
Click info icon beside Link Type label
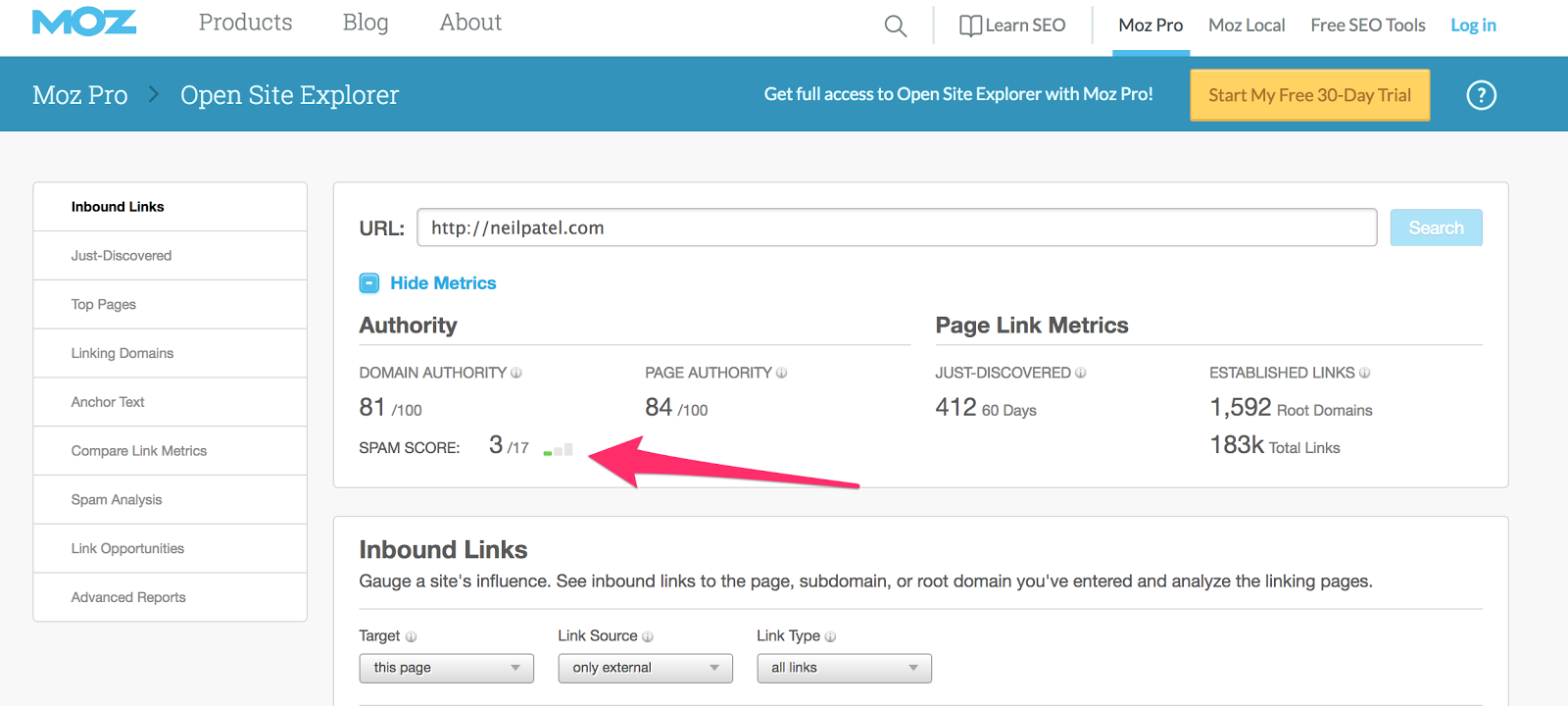click(831, 636)
